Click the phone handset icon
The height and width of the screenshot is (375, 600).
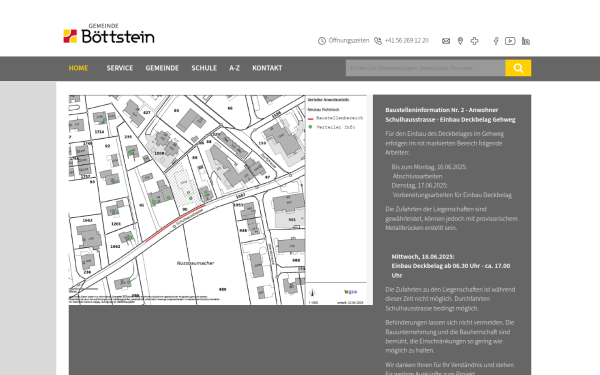[378, 41]
